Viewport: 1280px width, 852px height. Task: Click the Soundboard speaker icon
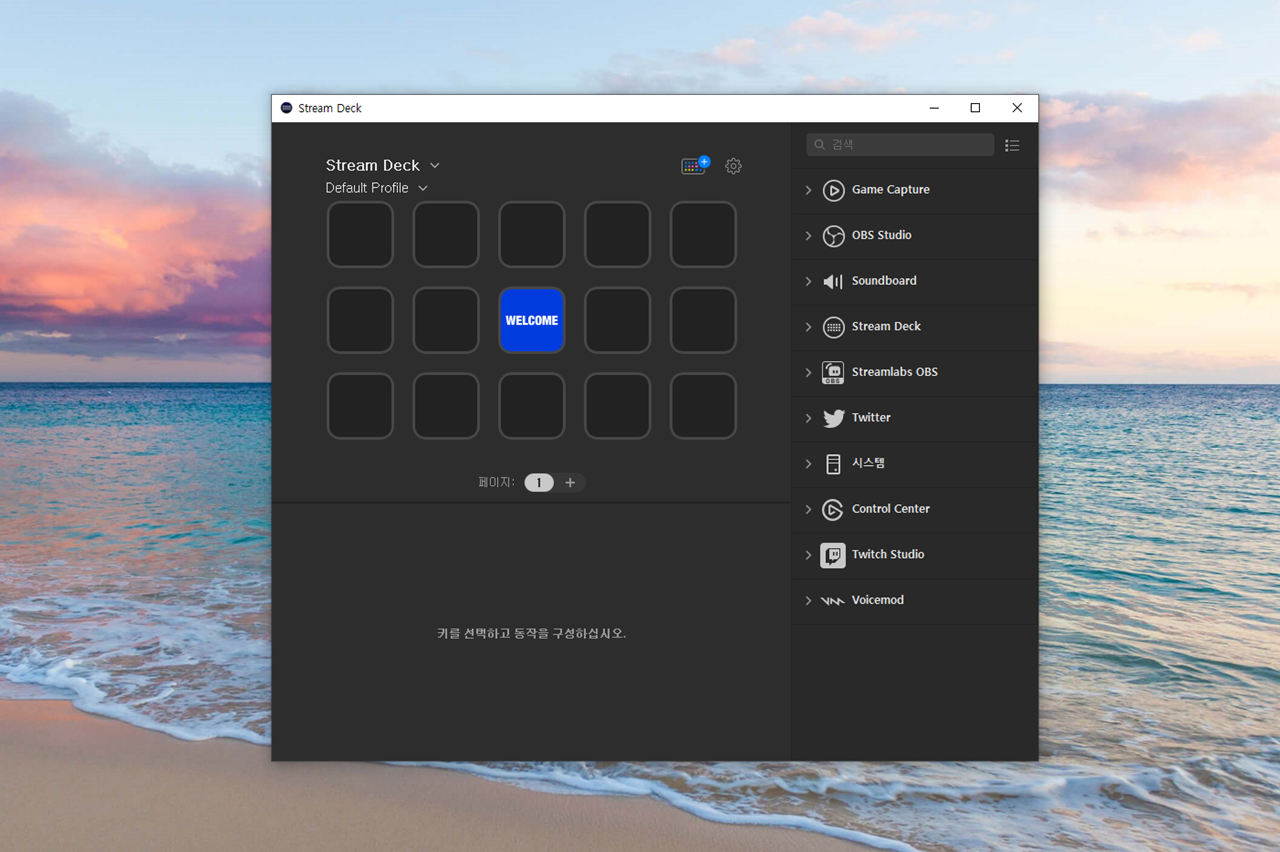click(833, 282)
